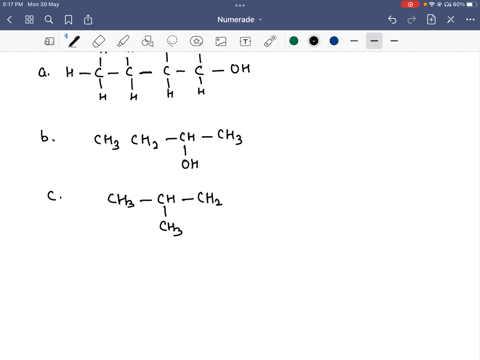
Task: Close editing mode with the X
Action: click(x=451, y=20)
